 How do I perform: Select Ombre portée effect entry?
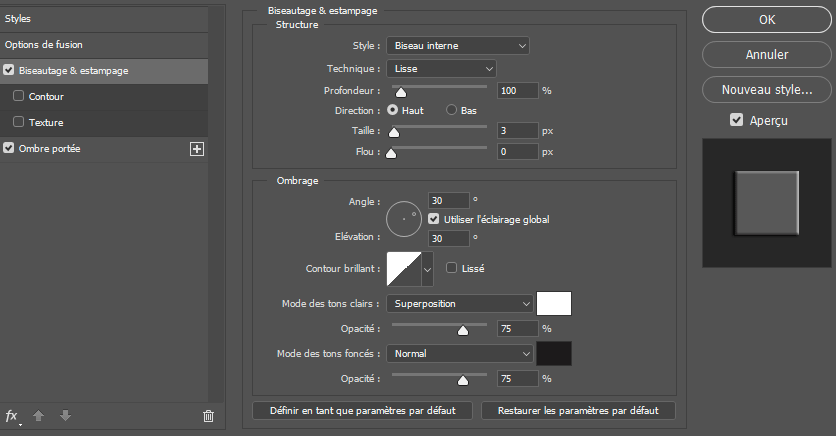click(50, 148)
